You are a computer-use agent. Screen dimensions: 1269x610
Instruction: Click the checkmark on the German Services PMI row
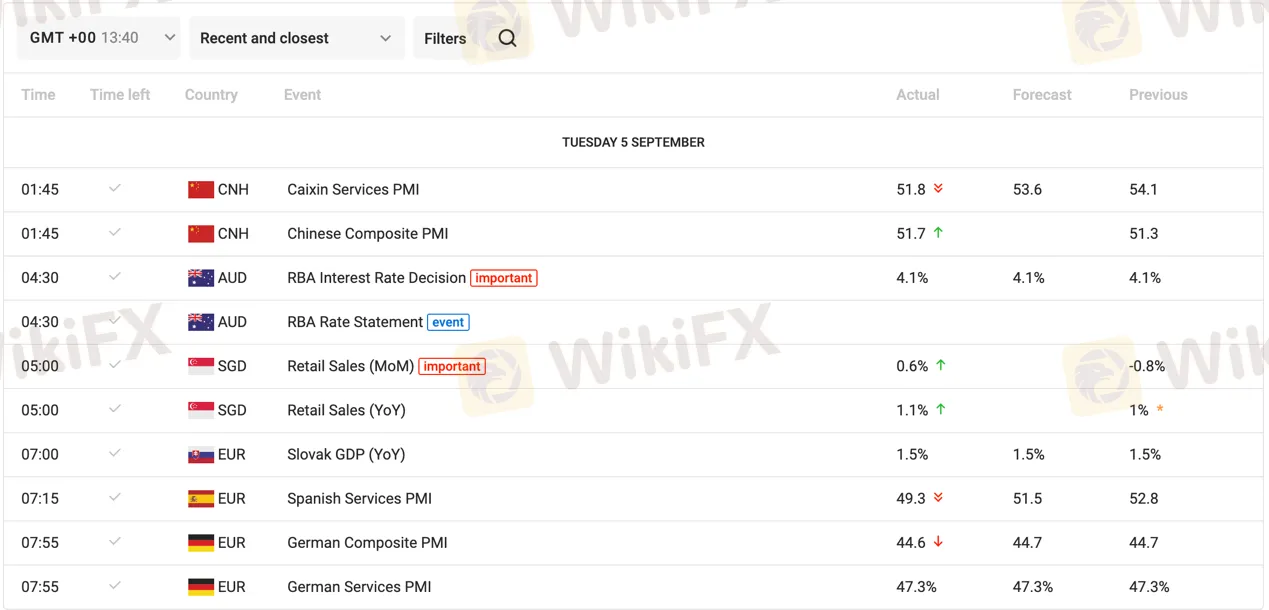[115, 586]
